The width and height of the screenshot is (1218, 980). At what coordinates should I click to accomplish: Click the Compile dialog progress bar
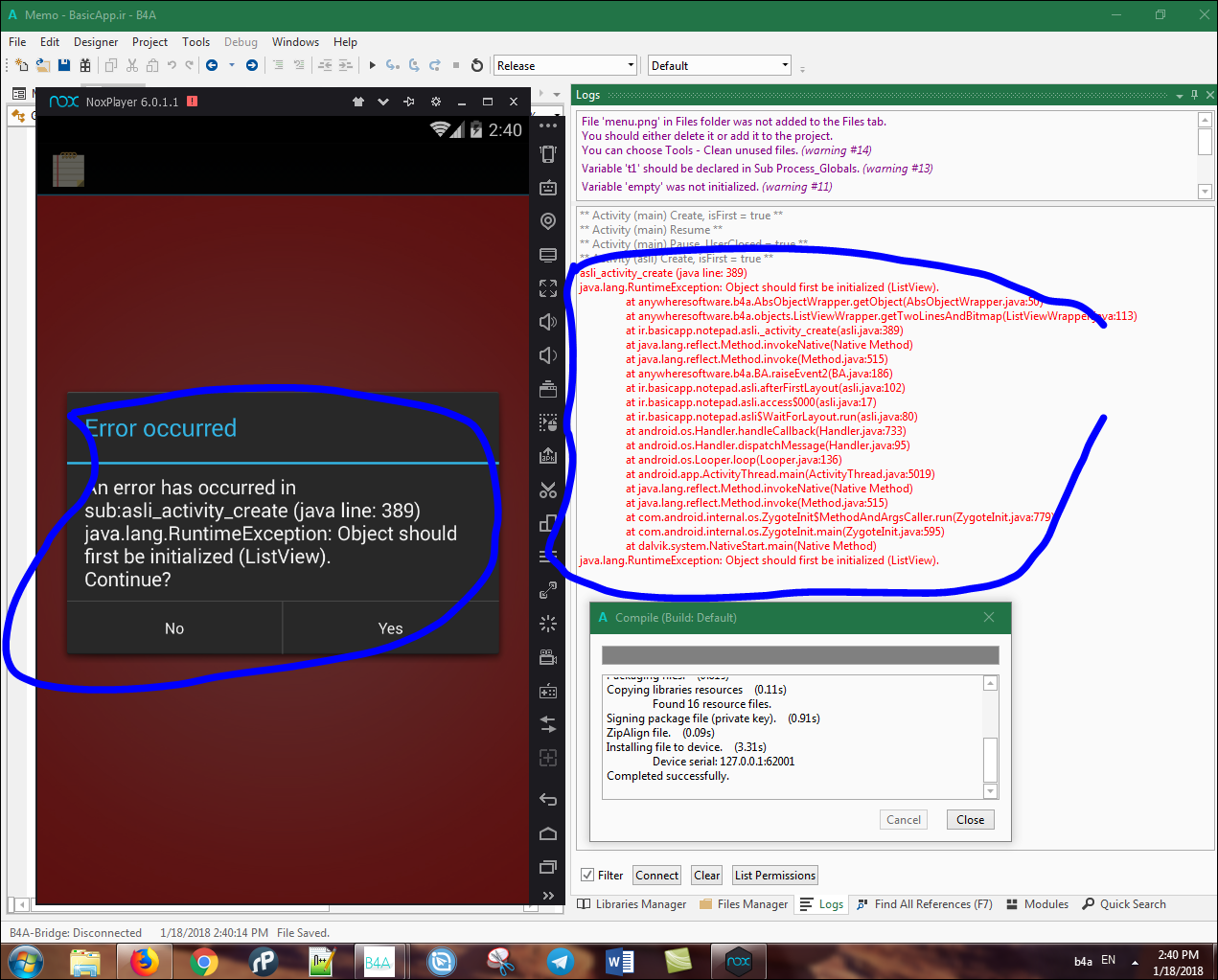point(799,655)
